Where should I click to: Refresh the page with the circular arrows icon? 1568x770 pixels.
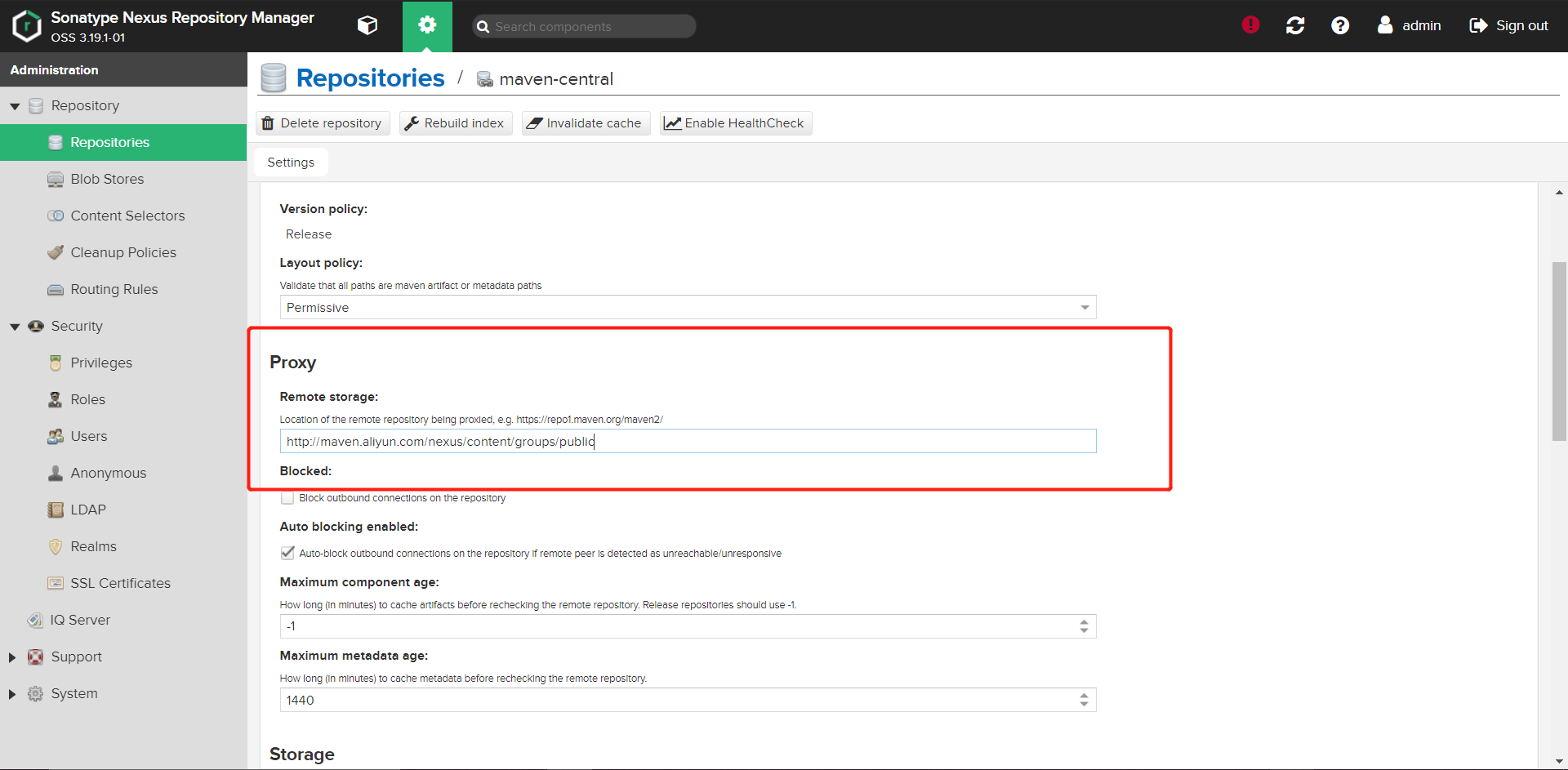[1295, 25]
